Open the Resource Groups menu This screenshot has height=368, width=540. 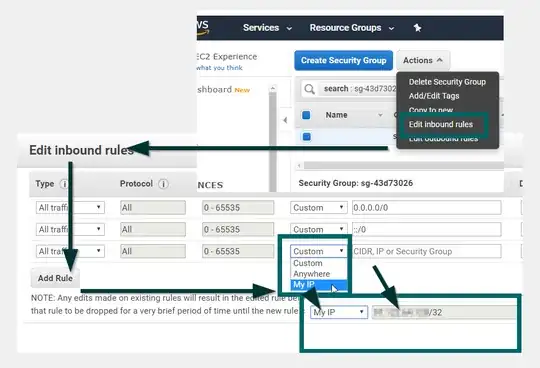click(352, 28)
